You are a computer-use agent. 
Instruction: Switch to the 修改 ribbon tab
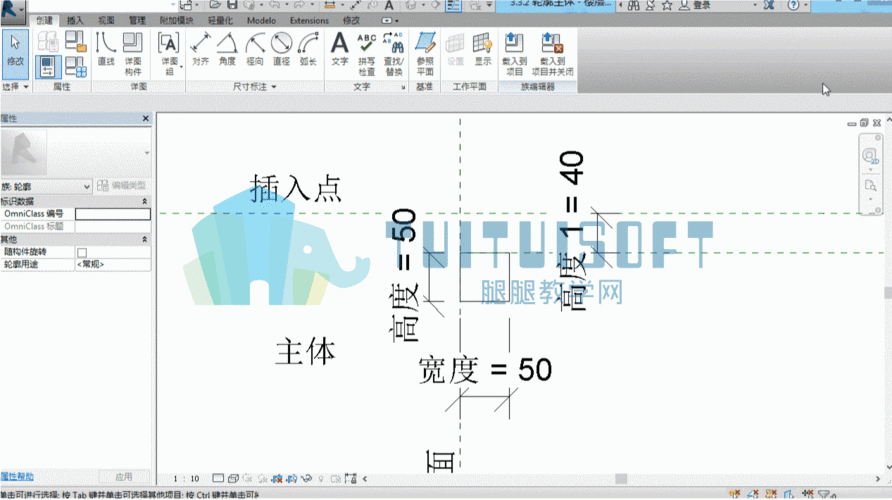point(351,20)
